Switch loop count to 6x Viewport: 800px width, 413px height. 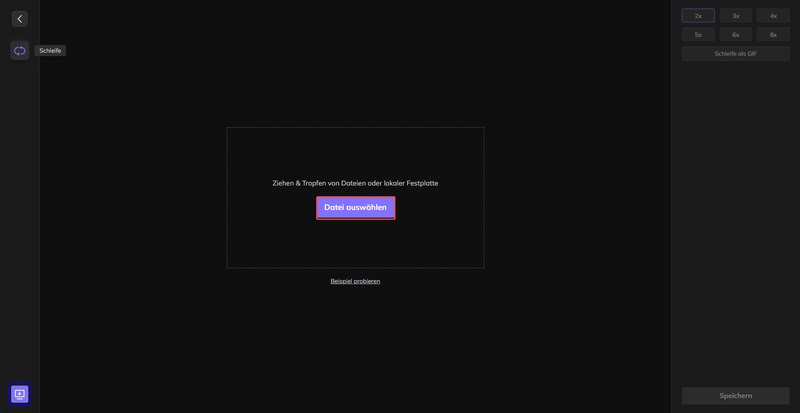tap(735, 34)
